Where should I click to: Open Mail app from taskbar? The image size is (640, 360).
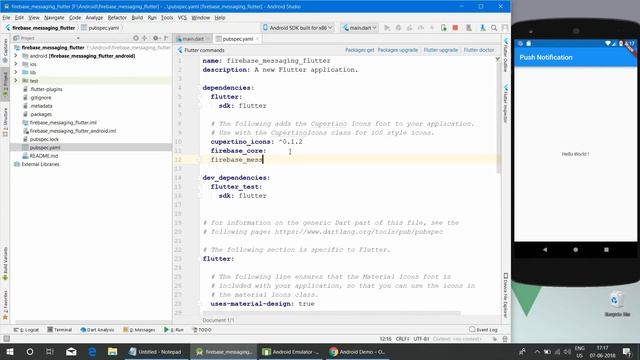tap(71, 351)
